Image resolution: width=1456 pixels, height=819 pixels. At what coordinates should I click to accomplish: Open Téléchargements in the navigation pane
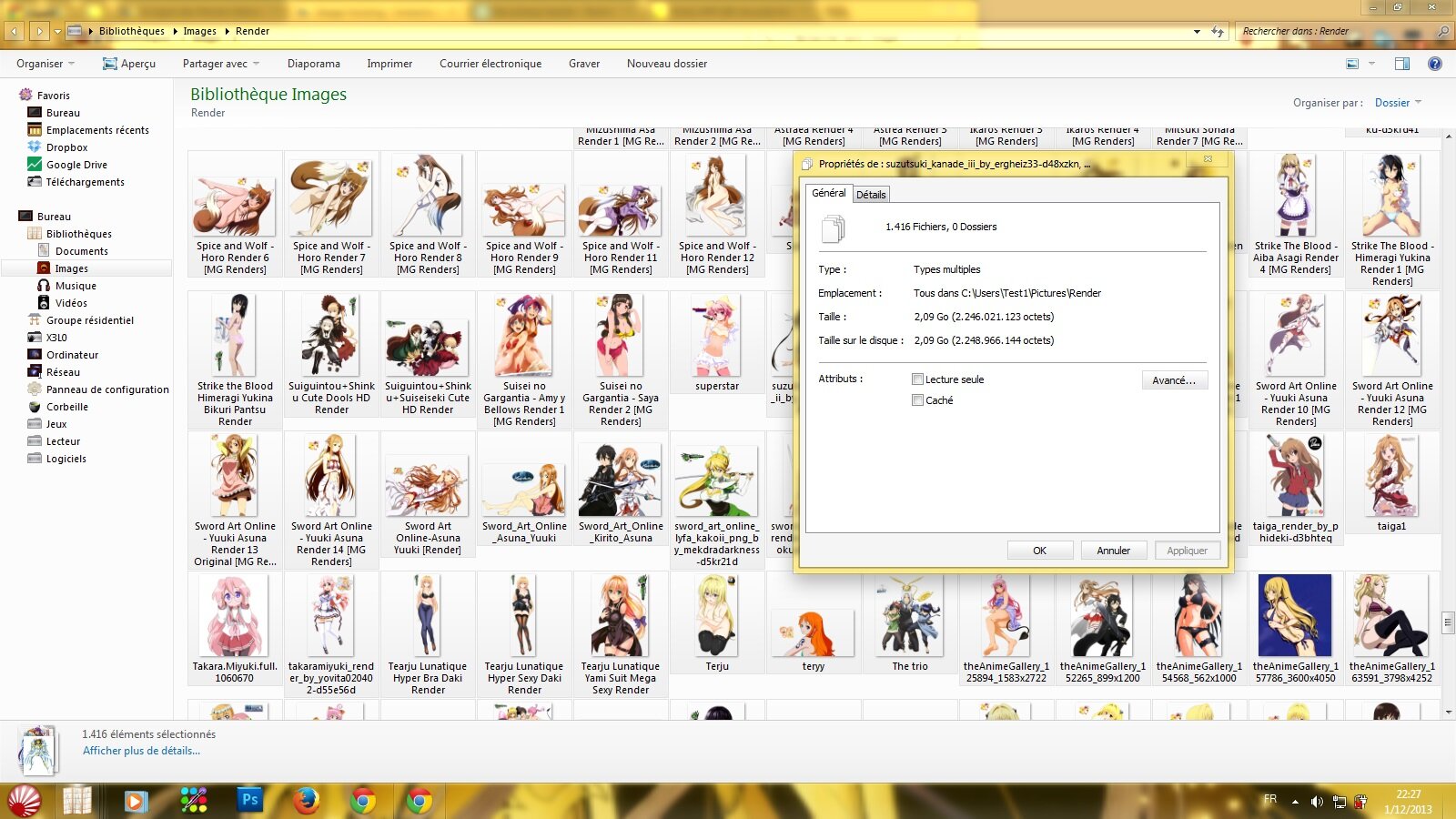[x=86, y=182]
